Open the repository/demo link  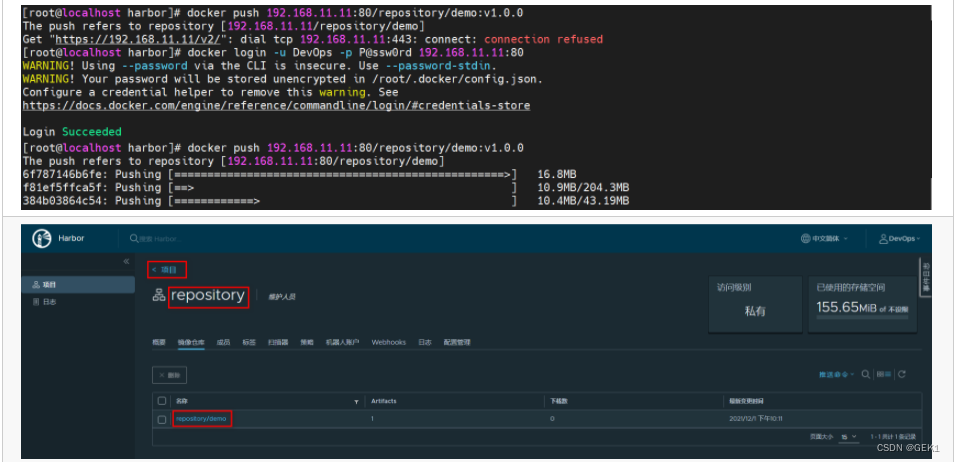point(202,419)
